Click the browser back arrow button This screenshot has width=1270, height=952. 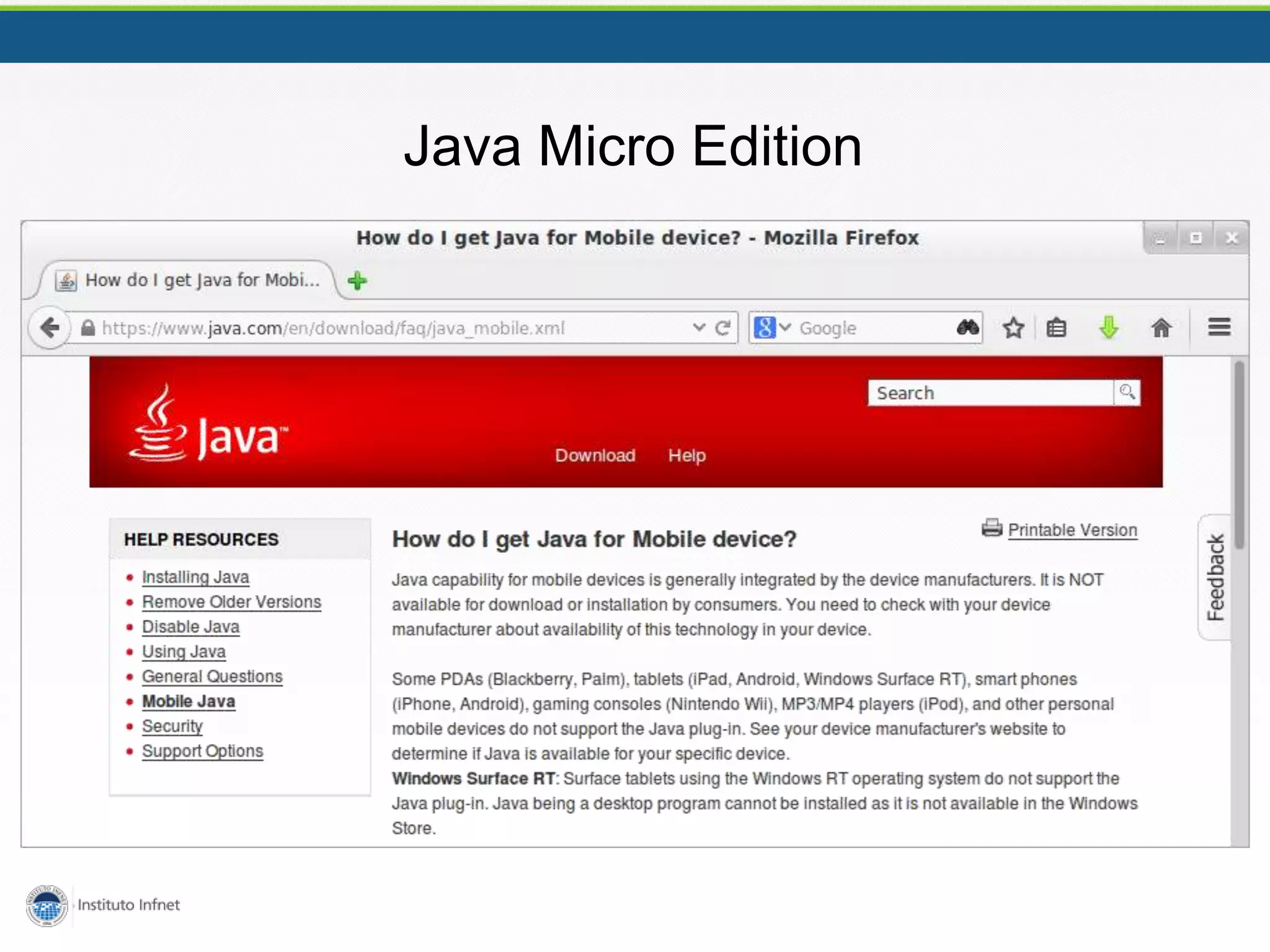pos(50,327)
